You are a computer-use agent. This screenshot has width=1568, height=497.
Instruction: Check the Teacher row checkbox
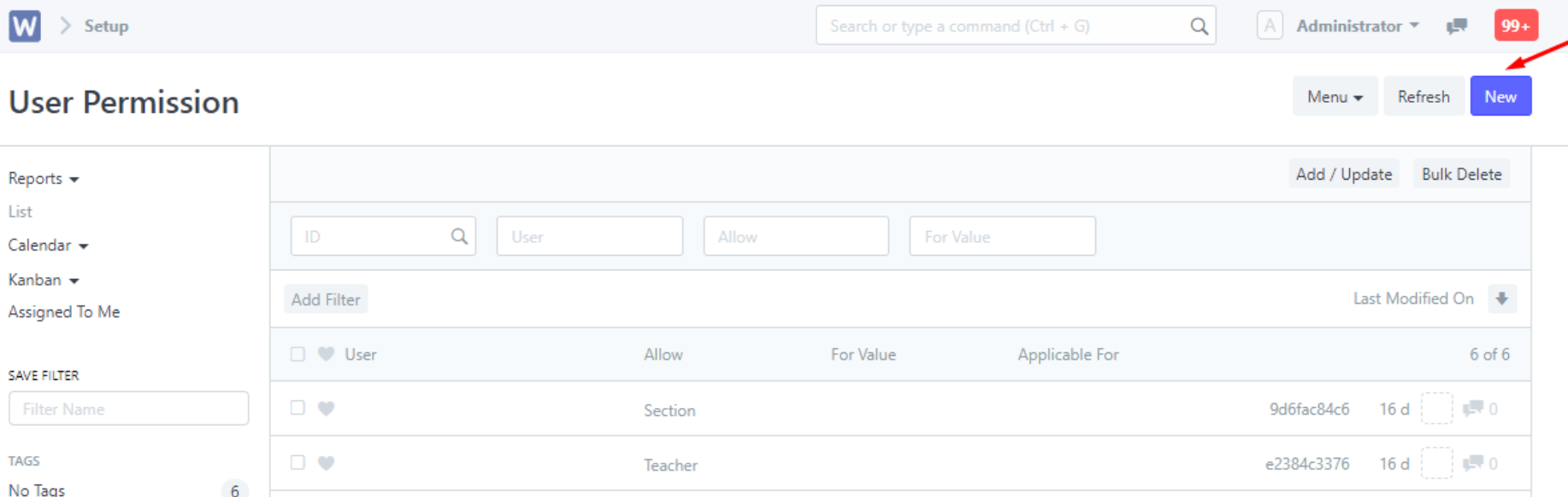click(298, 463)
